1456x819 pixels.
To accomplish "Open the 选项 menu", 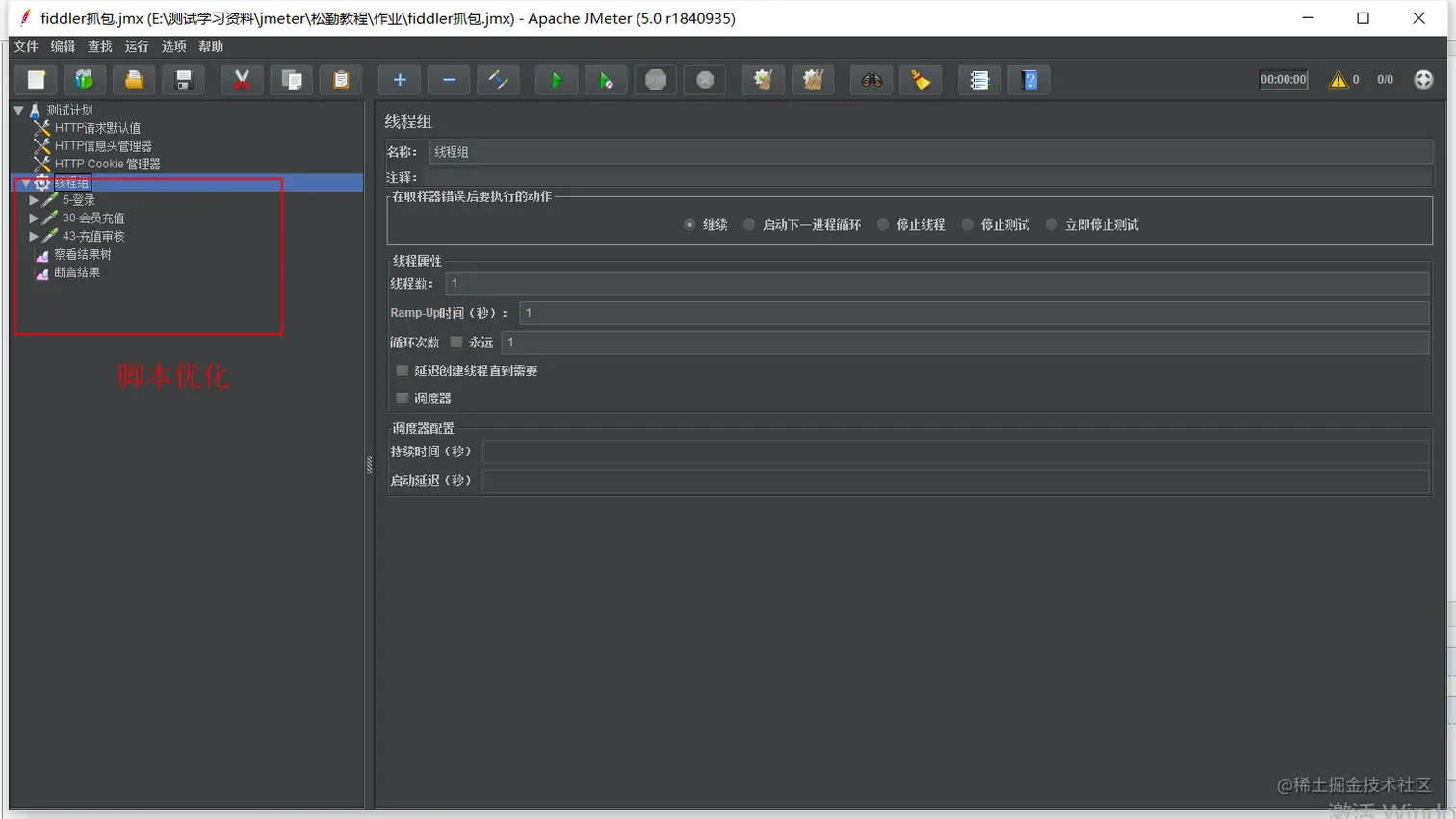I will [173, 46].
